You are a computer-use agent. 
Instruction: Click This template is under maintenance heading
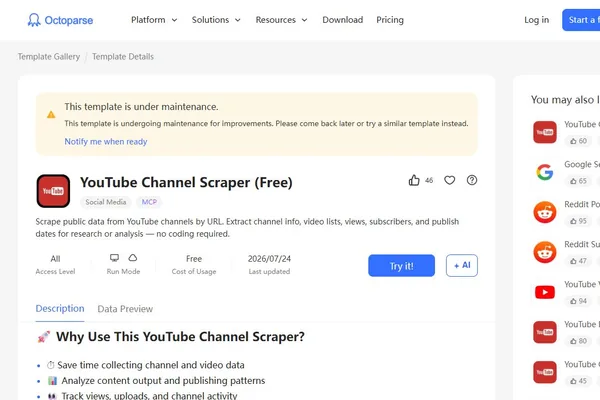click(x=141, y=107)
